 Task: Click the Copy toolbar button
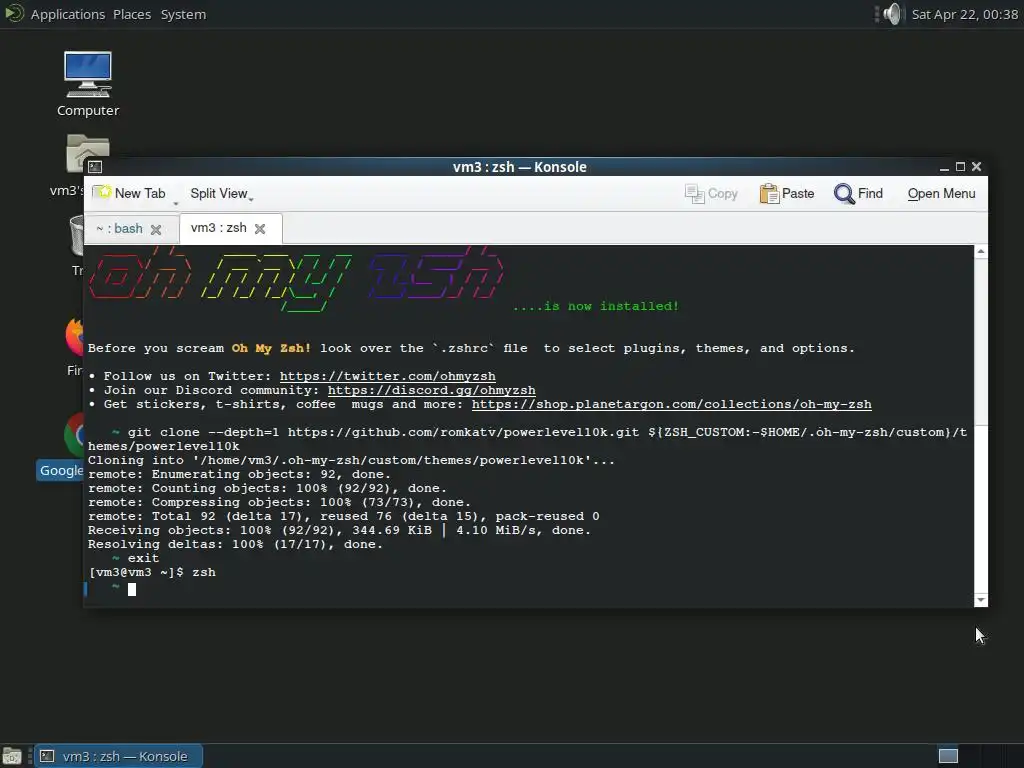click(711, 193)
